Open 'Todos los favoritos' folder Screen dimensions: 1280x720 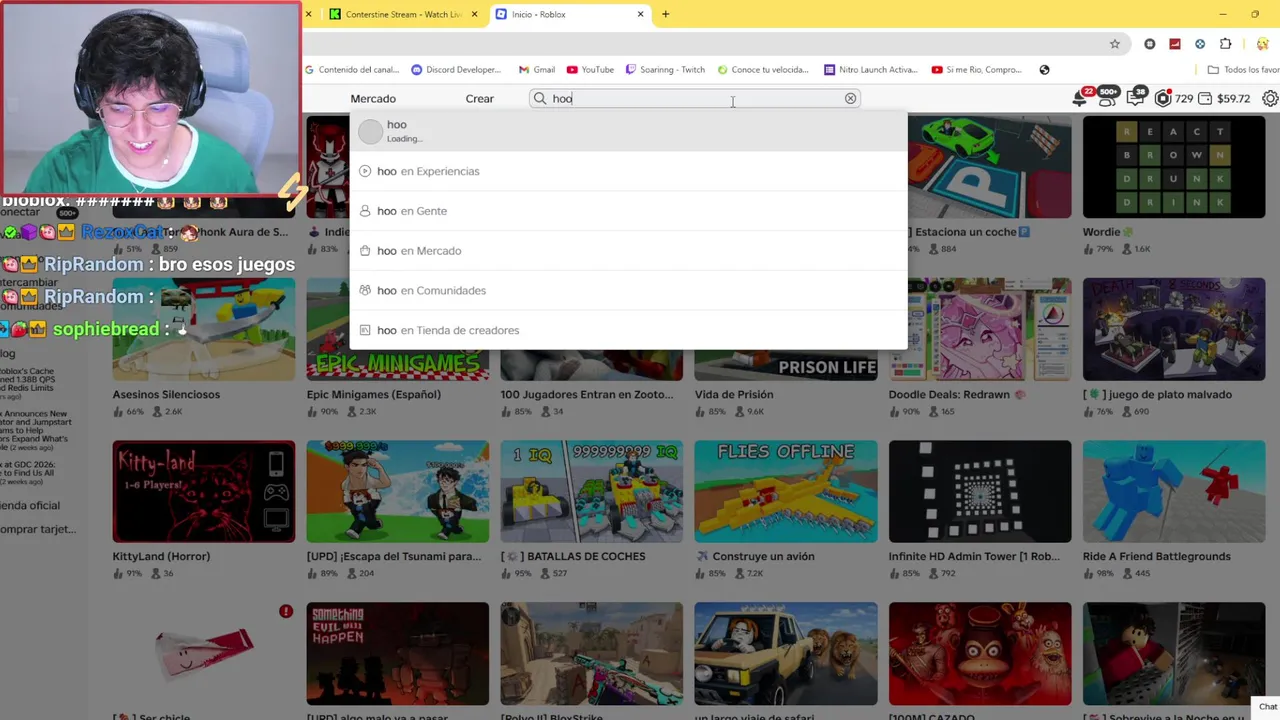(1243, 70)
